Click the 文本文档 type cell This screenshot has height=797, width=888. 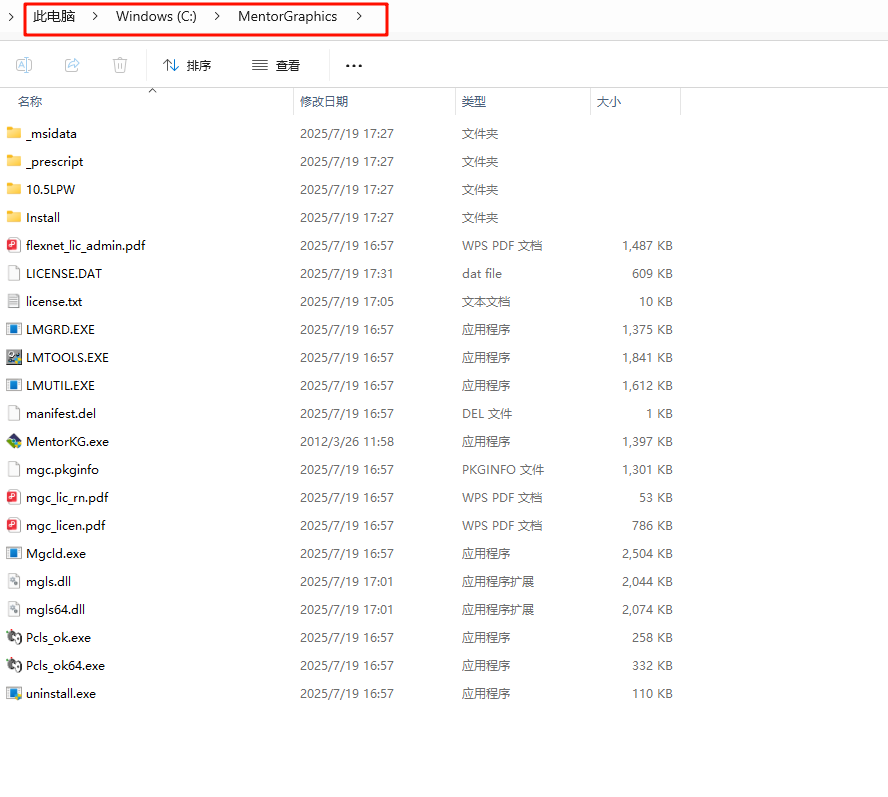click(x=486, y=301)
